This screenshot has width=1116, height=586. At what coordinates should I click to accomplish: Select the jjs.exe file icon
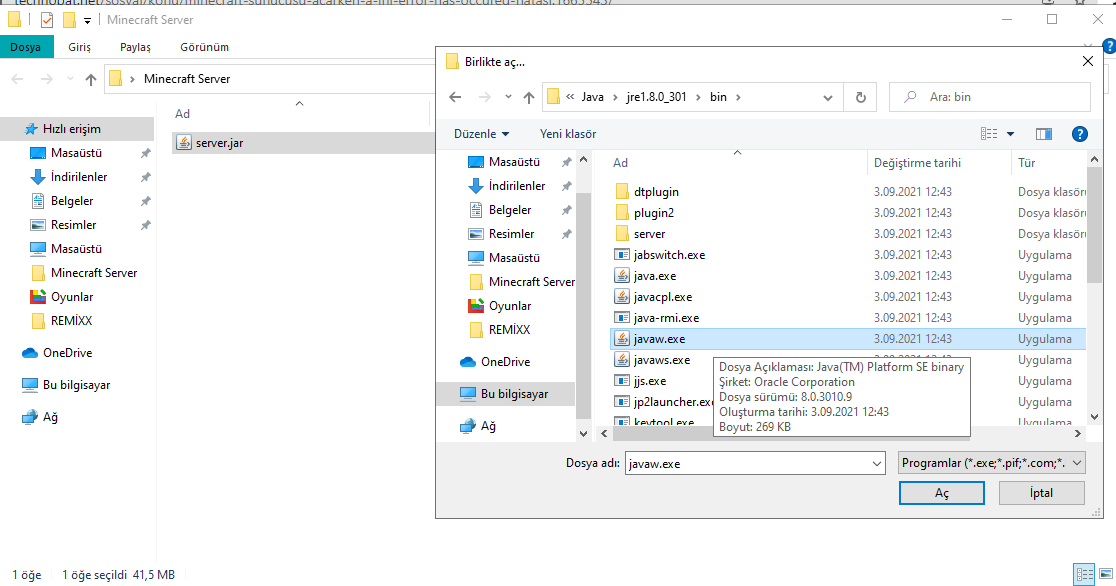pos(622,381)
